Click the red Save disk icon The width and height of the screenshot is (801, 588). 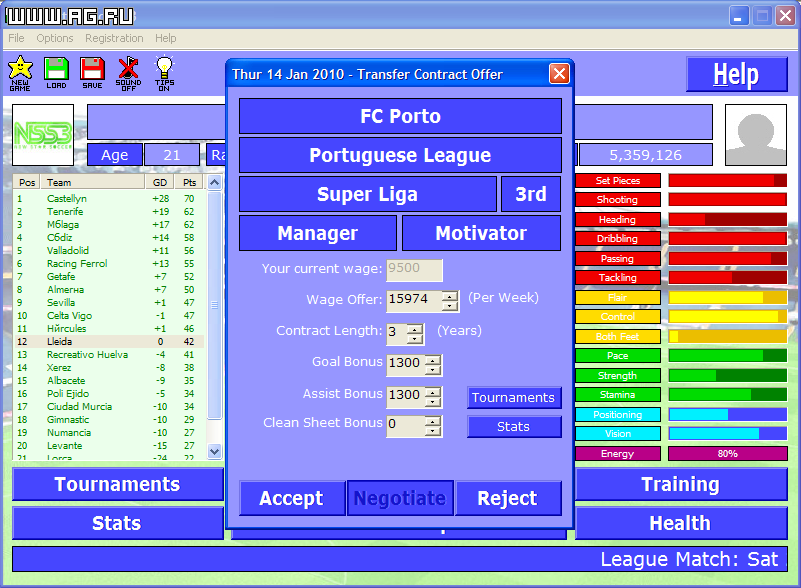tap(92, 70)
